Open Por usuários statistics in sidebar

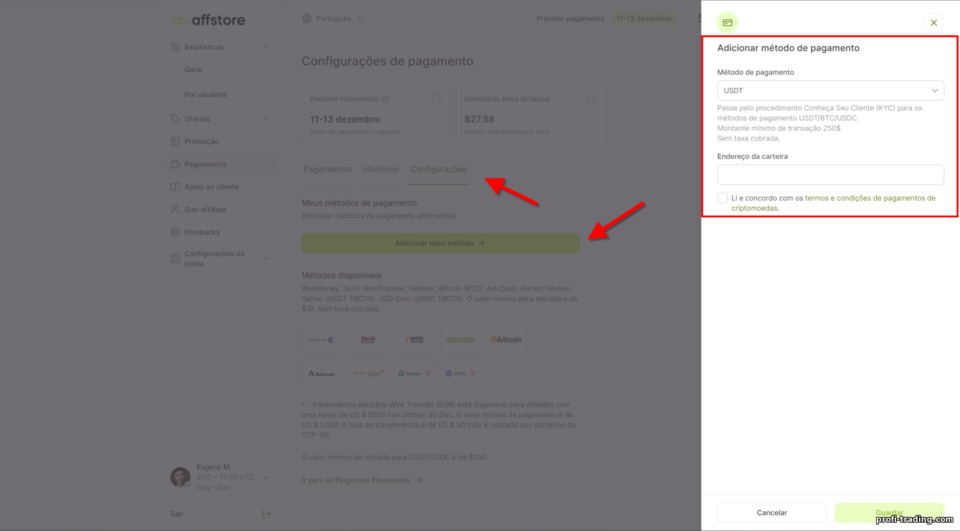pos(205,94)
